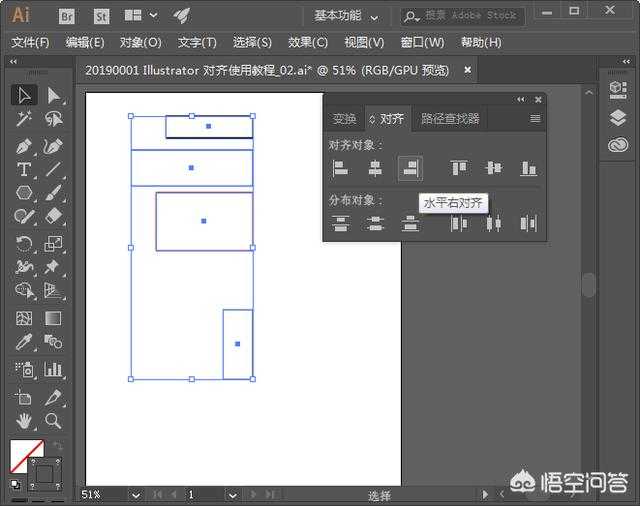Click Horizontal Distribute Center button
The image size is (640, 506).
[x=494, y=224]
